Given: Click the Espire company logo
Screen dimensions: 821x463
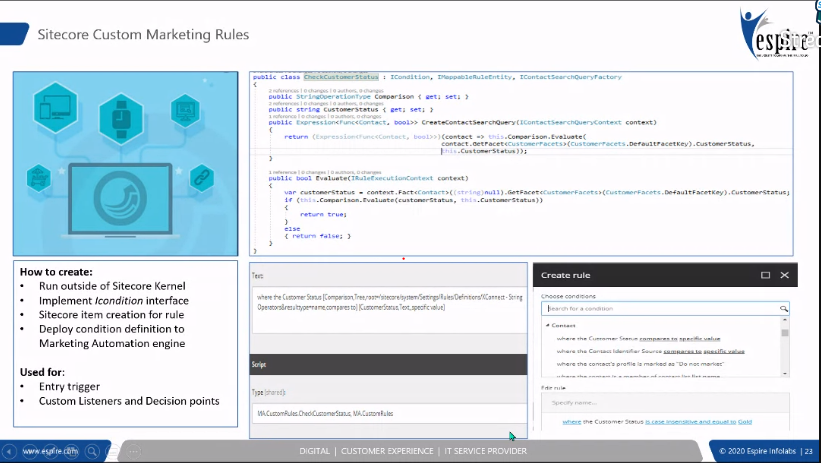Looking at the screenshot, I should coord(777,34).
